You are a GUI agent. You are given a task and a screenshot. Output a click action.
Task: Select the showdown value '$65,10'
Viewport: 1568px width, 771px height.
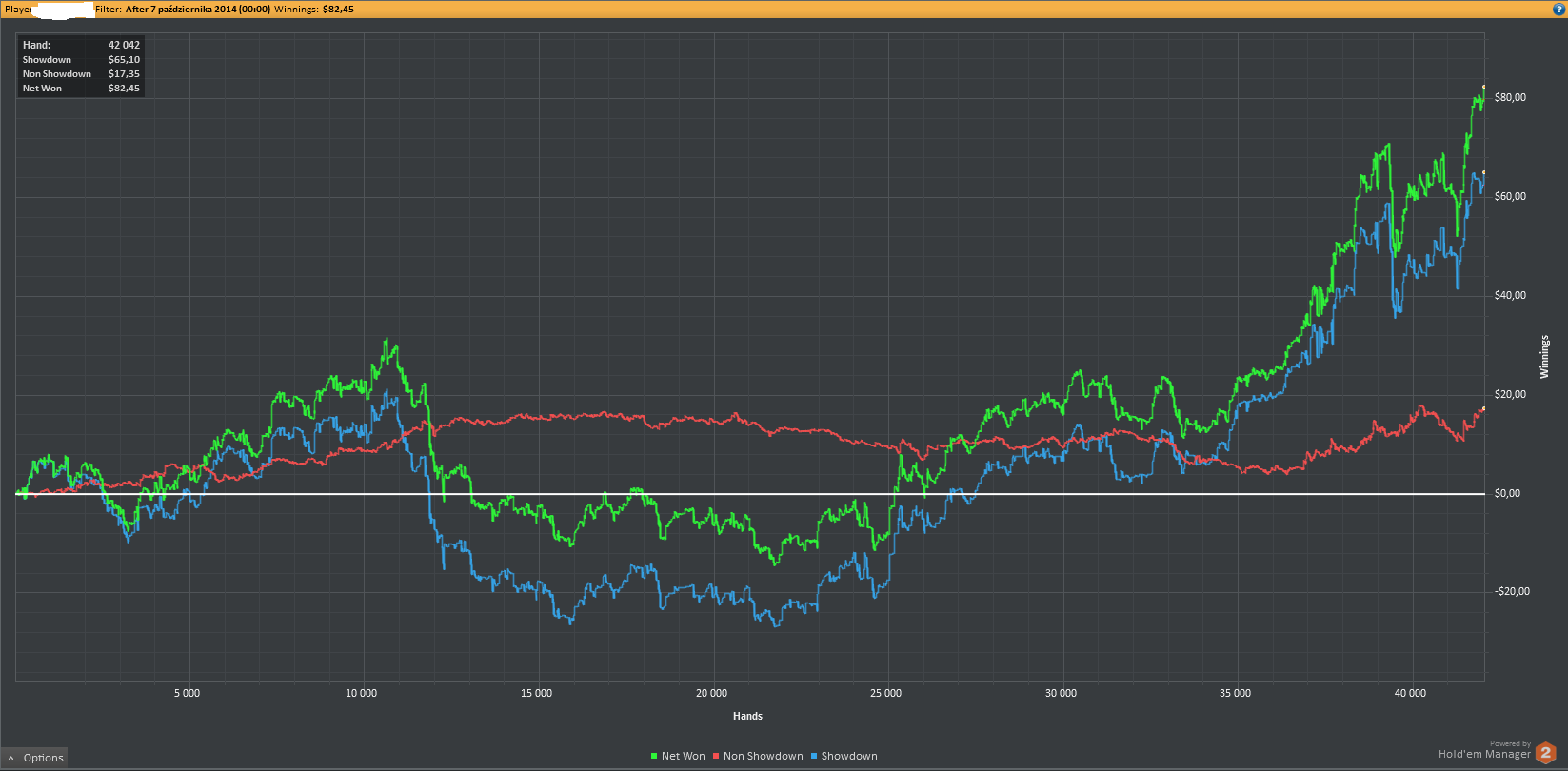(x=124, y=59)
